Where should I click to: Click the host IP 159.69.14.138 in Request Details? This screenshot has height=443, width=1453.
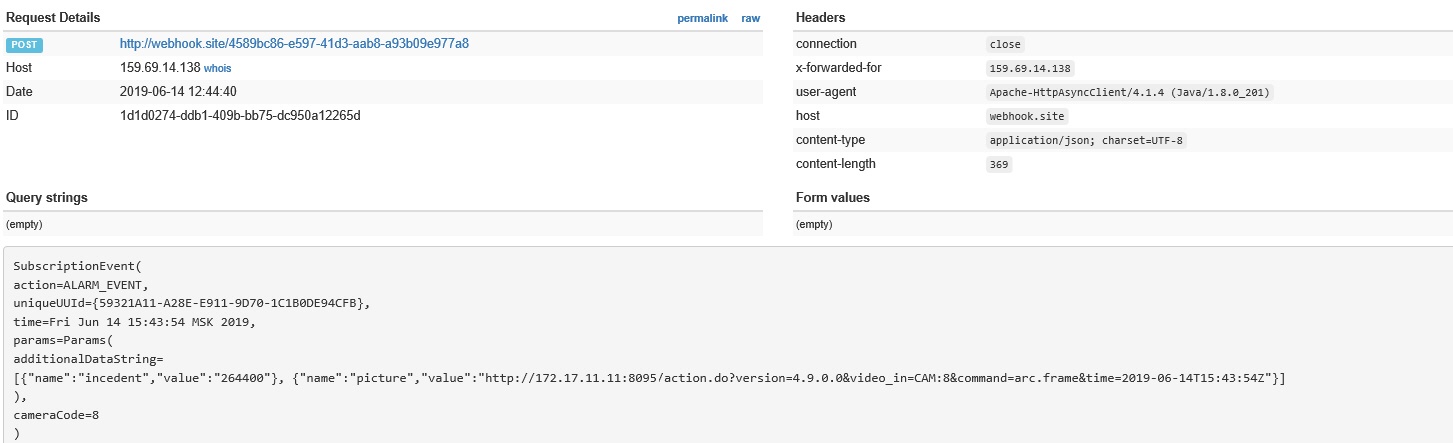(x=160, y=68)
